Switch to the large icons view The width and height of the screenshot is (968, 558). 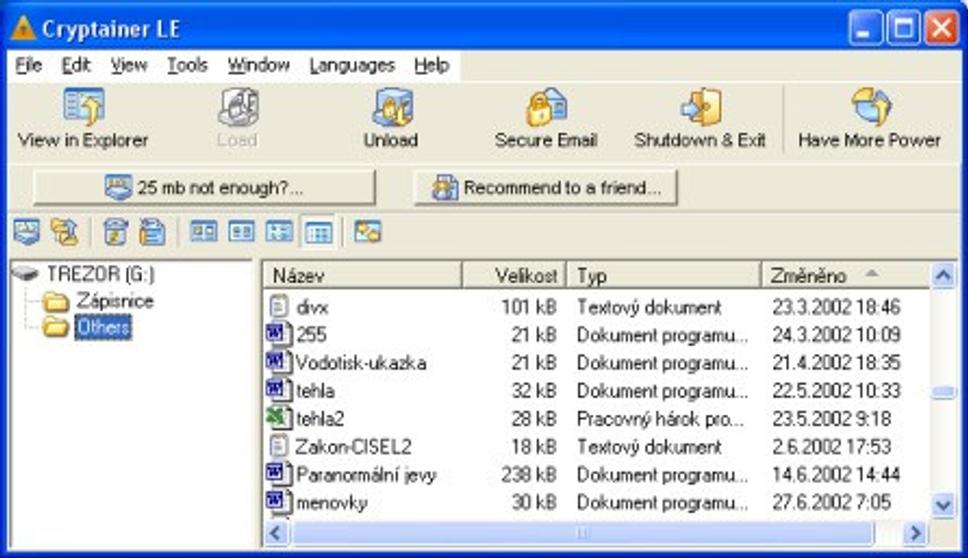(203, 232)
